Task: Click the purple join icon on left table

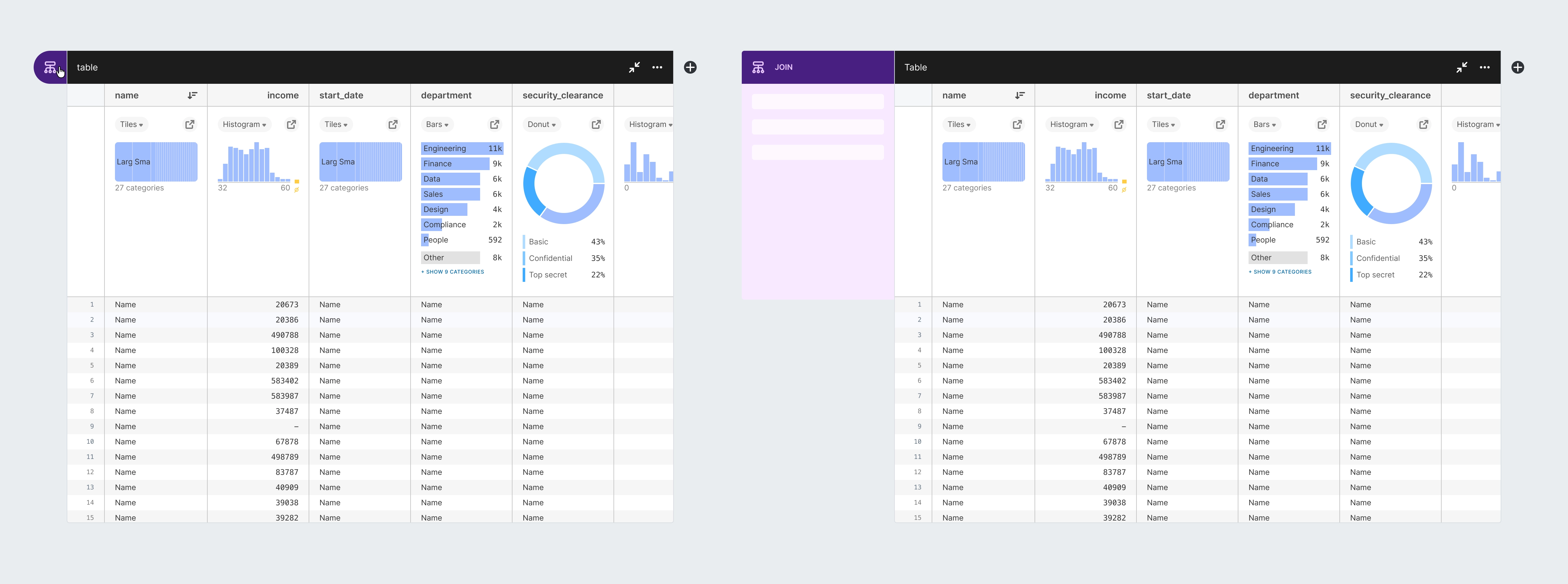Action: 50,68
